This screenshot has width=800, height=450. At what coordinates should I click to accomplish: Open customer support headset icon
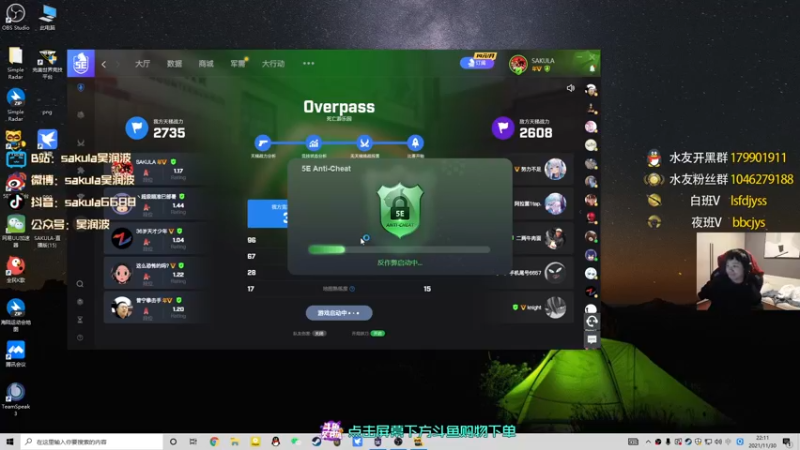click(592, 321)
